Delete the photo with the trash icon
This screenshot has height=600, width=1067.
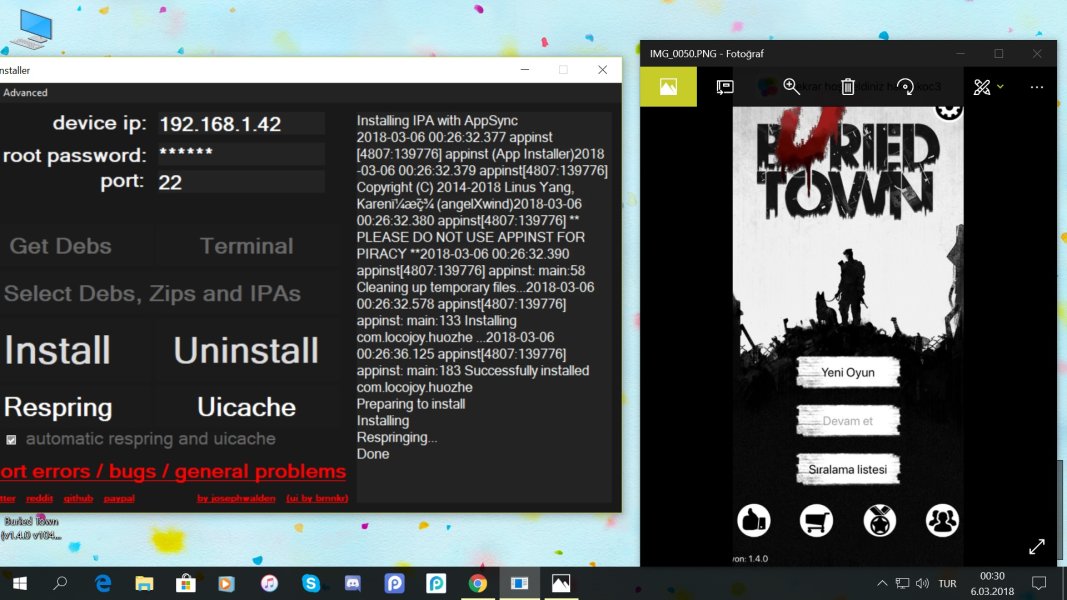[848, 87]
